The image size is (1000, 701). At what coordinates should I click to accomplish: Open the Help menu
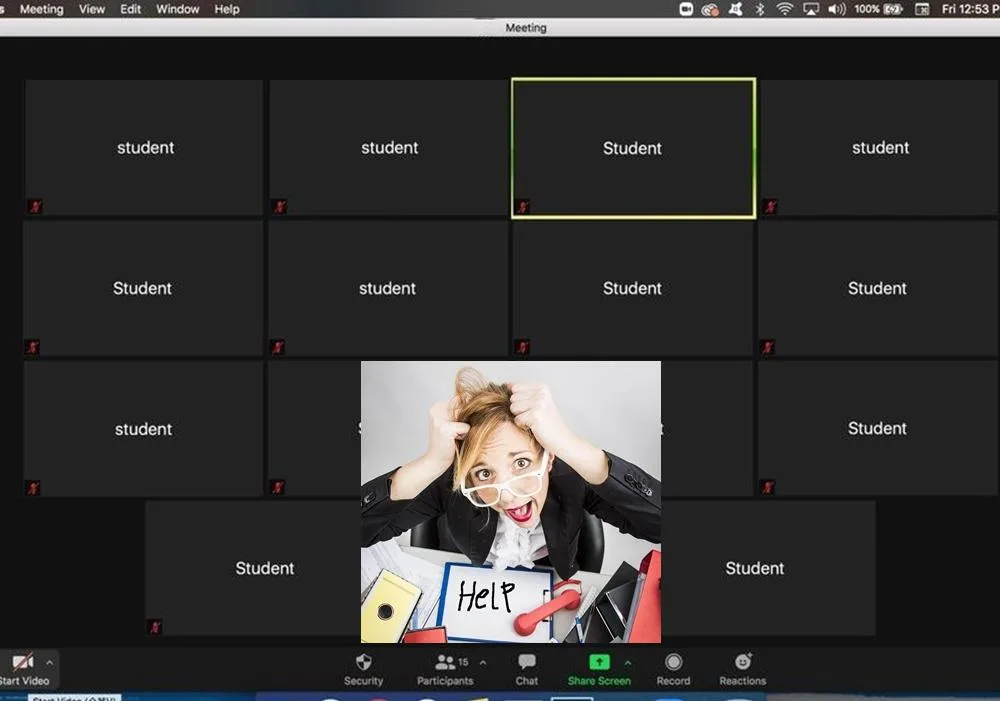click(227, 9)
